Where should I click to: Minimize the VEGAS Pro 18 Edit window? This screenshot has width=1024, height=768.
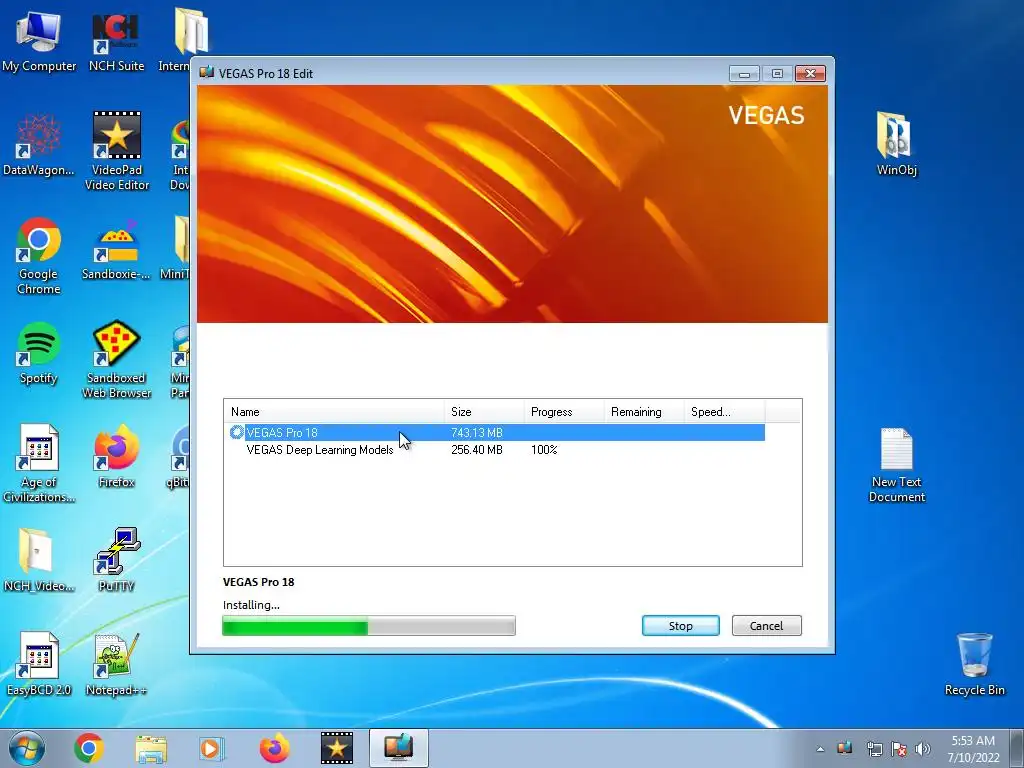pos(744,74)
